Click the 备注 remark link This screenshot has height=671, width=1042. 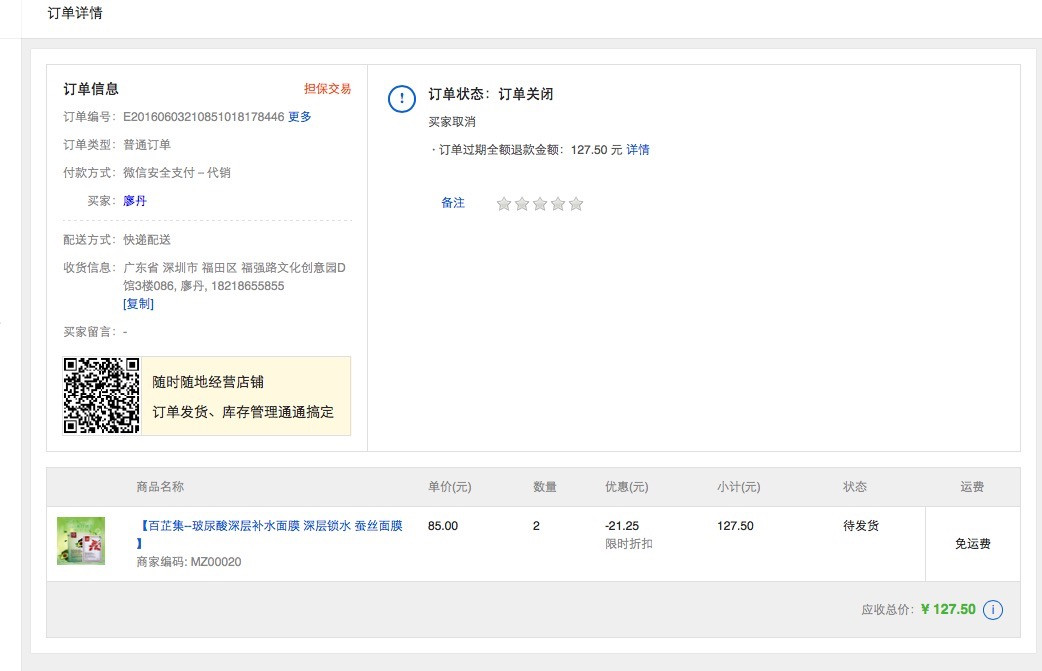point(453,203)
